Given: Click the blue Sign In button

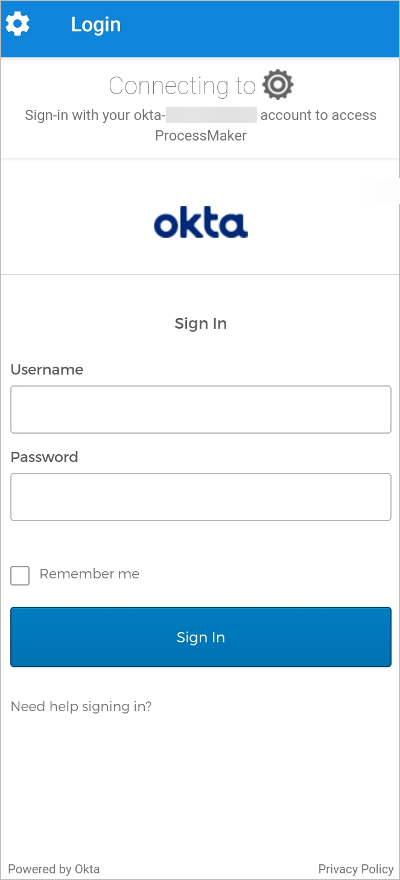Looking at the screenshot, I should click(x=201, y=637).
